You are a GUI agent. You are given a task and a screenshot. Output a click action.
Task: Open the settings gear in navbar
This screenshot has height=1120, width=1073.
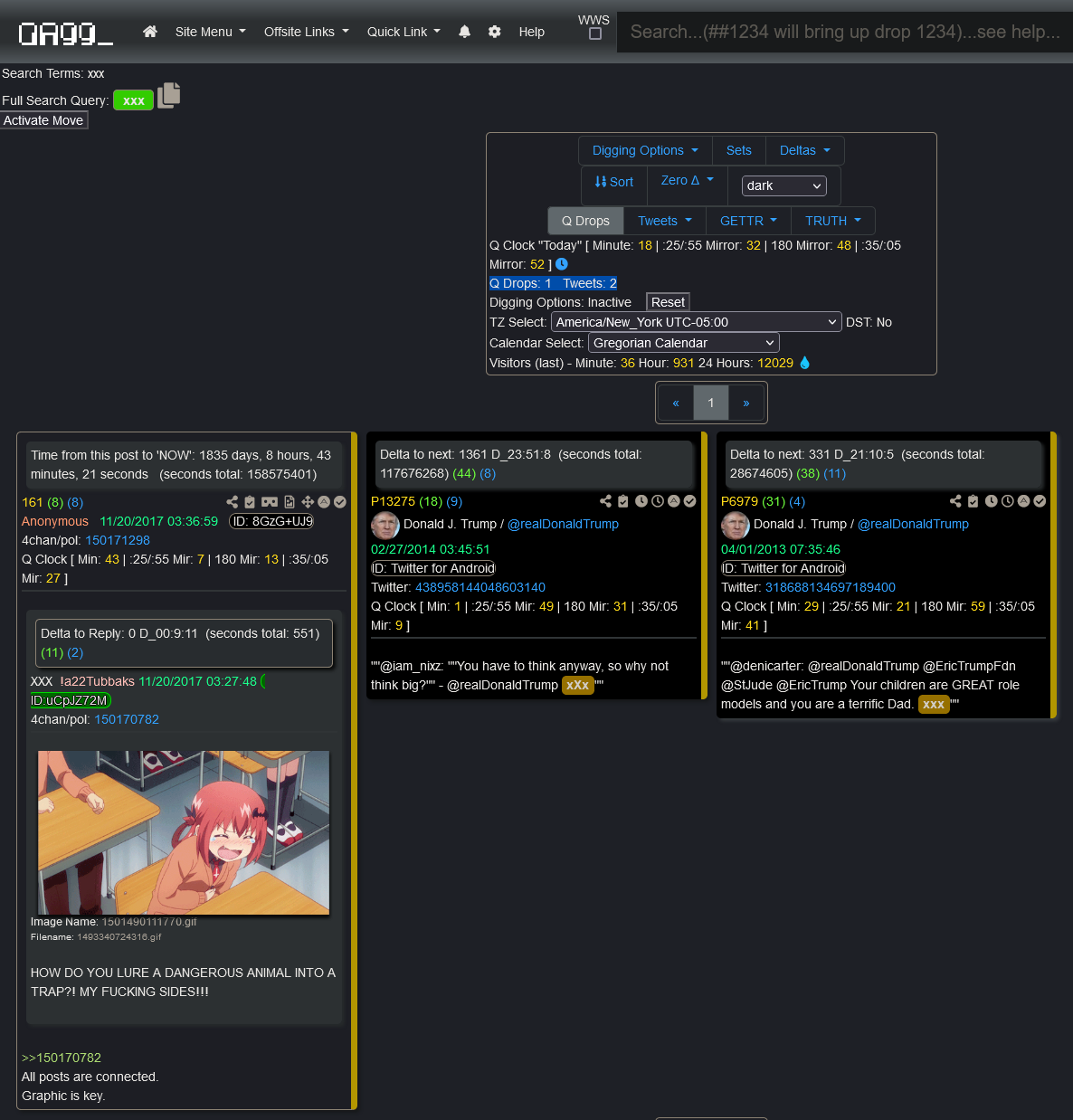494,32
